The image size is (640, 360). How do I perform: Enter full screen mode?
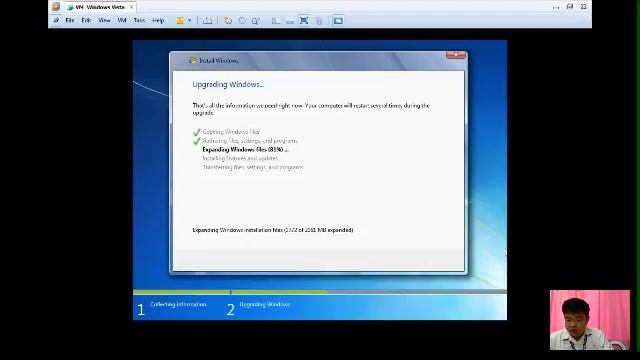click(x=304, y=20)
